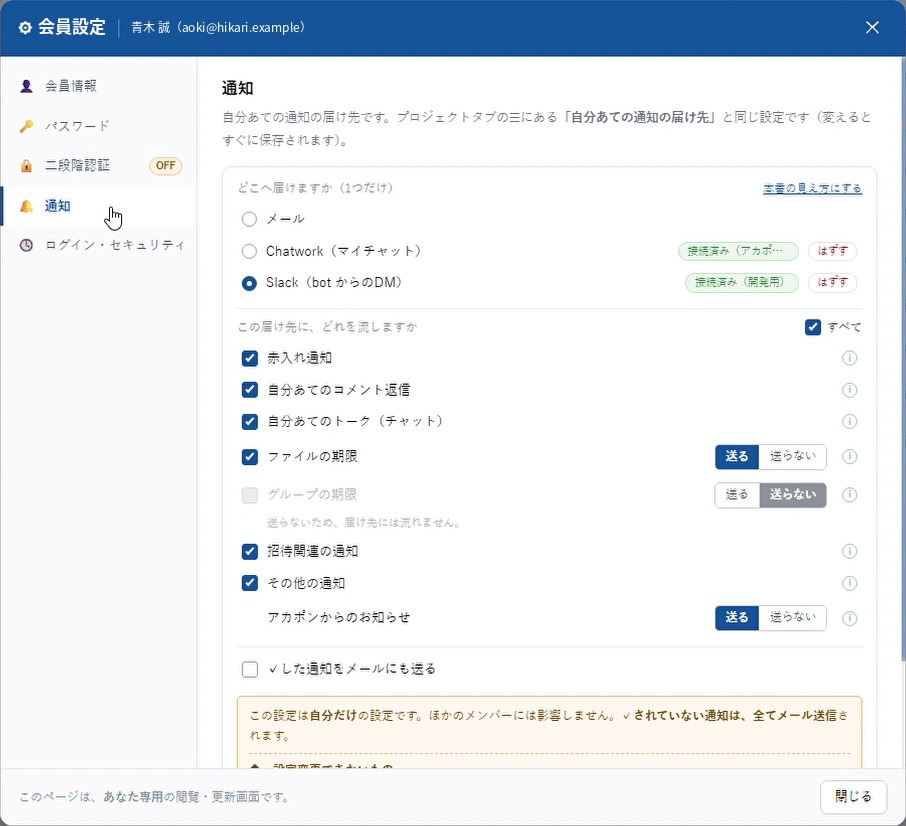
Task: Close the 会員設定 dialog with X
Action: [x=872, y=27]
